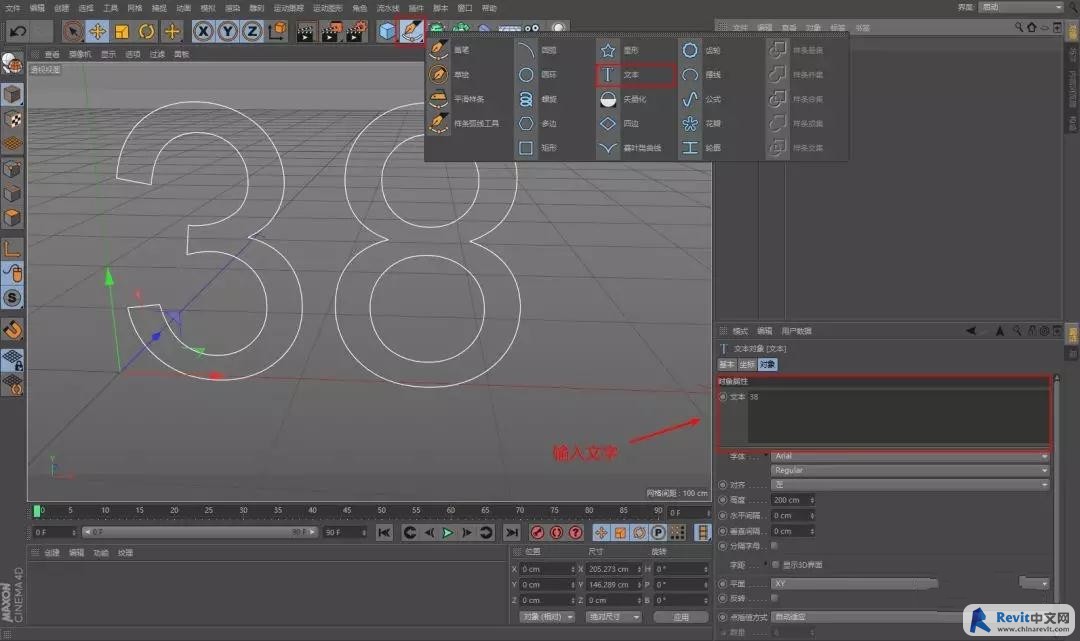This screenshot has width=1080, height=641.
Task: Click the green playhead marker at frame 0
Action: tap(37, 511)
